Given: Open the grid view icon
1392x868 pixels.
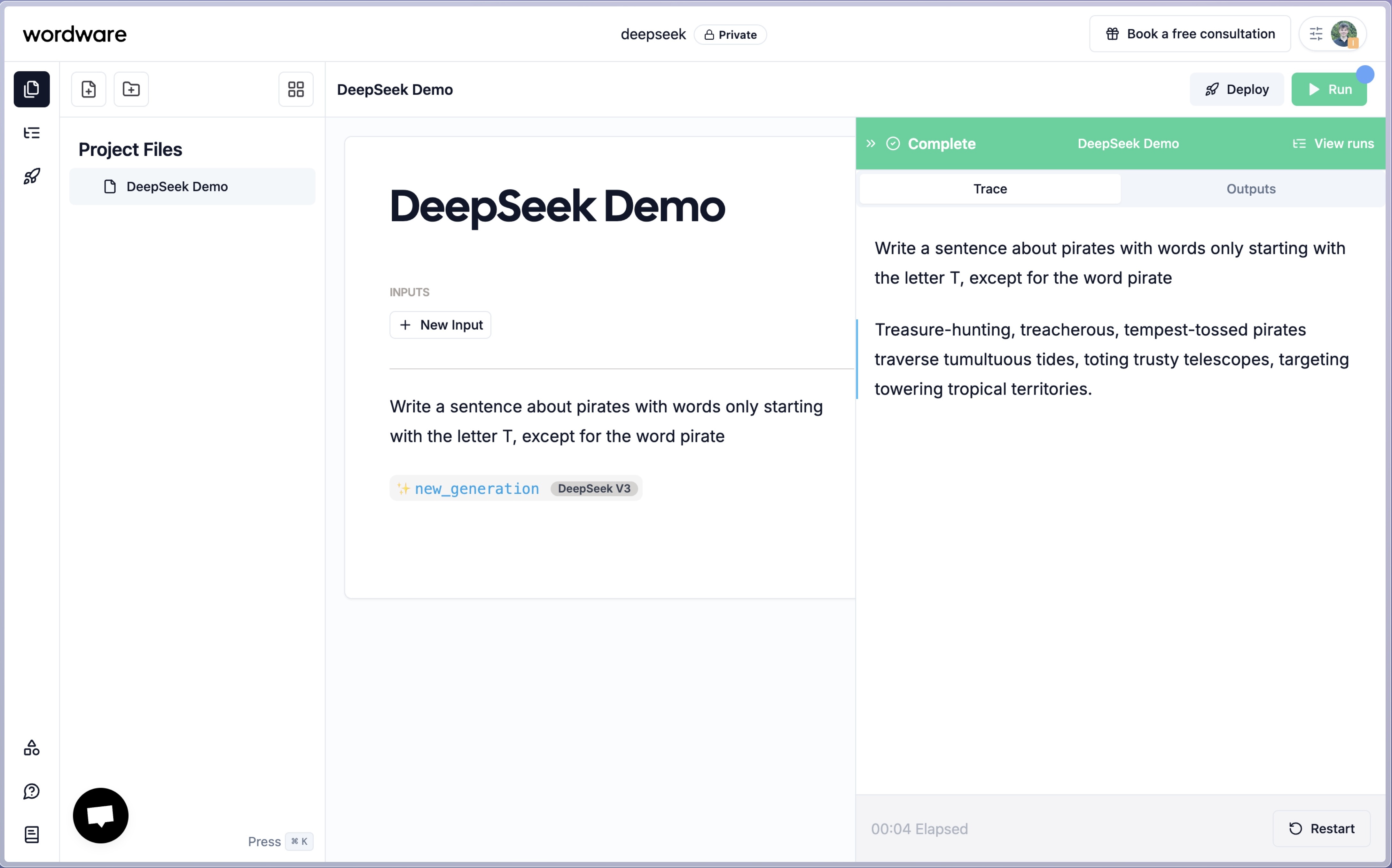Looking at the screenshot, I should pos(296,90).
